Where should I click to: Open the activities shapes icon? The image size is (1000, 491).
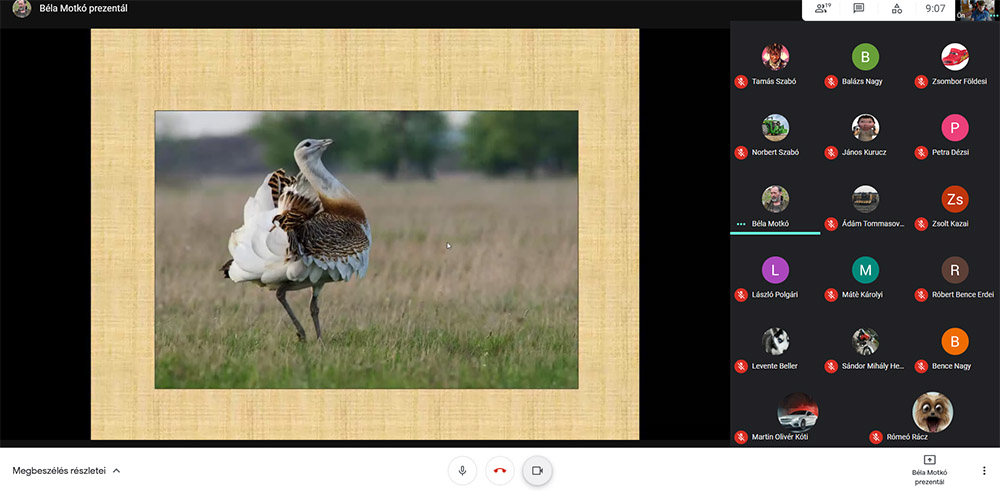pyautogui.click(x=897, y=8)
